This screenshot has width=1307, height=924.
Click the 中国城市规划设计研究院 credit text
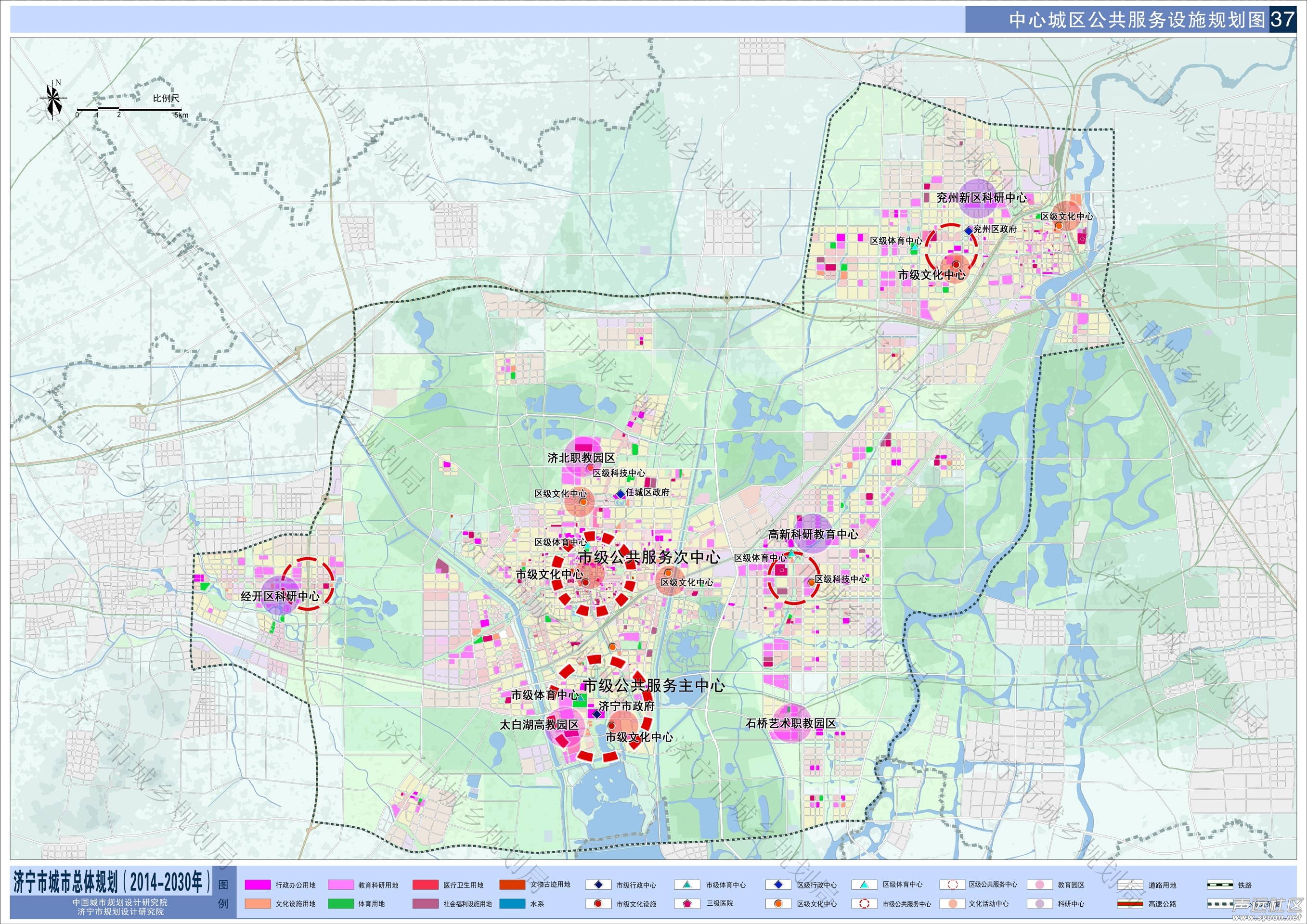(x=120, y=902)
